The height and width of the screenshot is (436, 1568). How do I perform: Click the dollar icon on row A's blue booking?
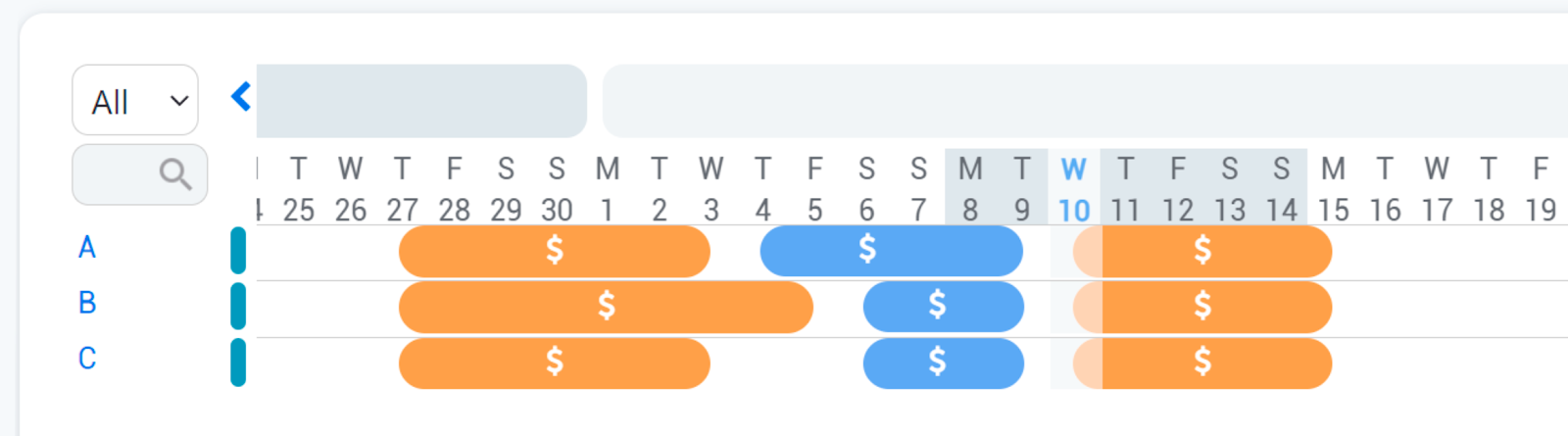(867, 250)
